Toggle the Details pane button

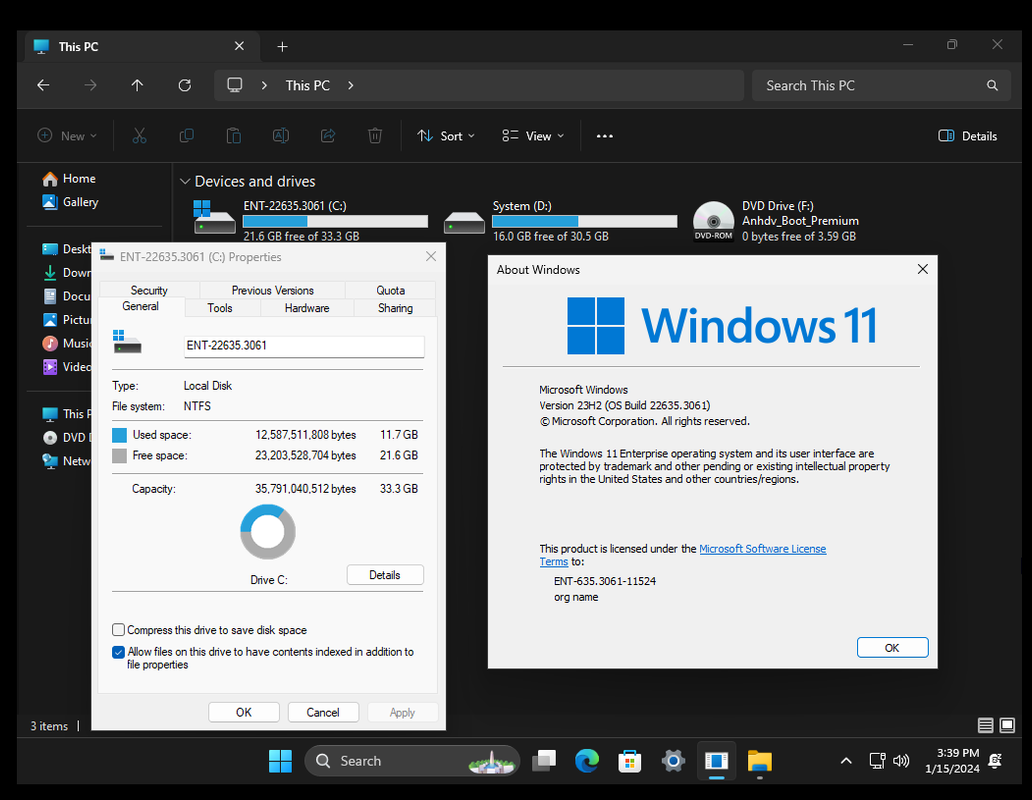(x=967, y=136)
